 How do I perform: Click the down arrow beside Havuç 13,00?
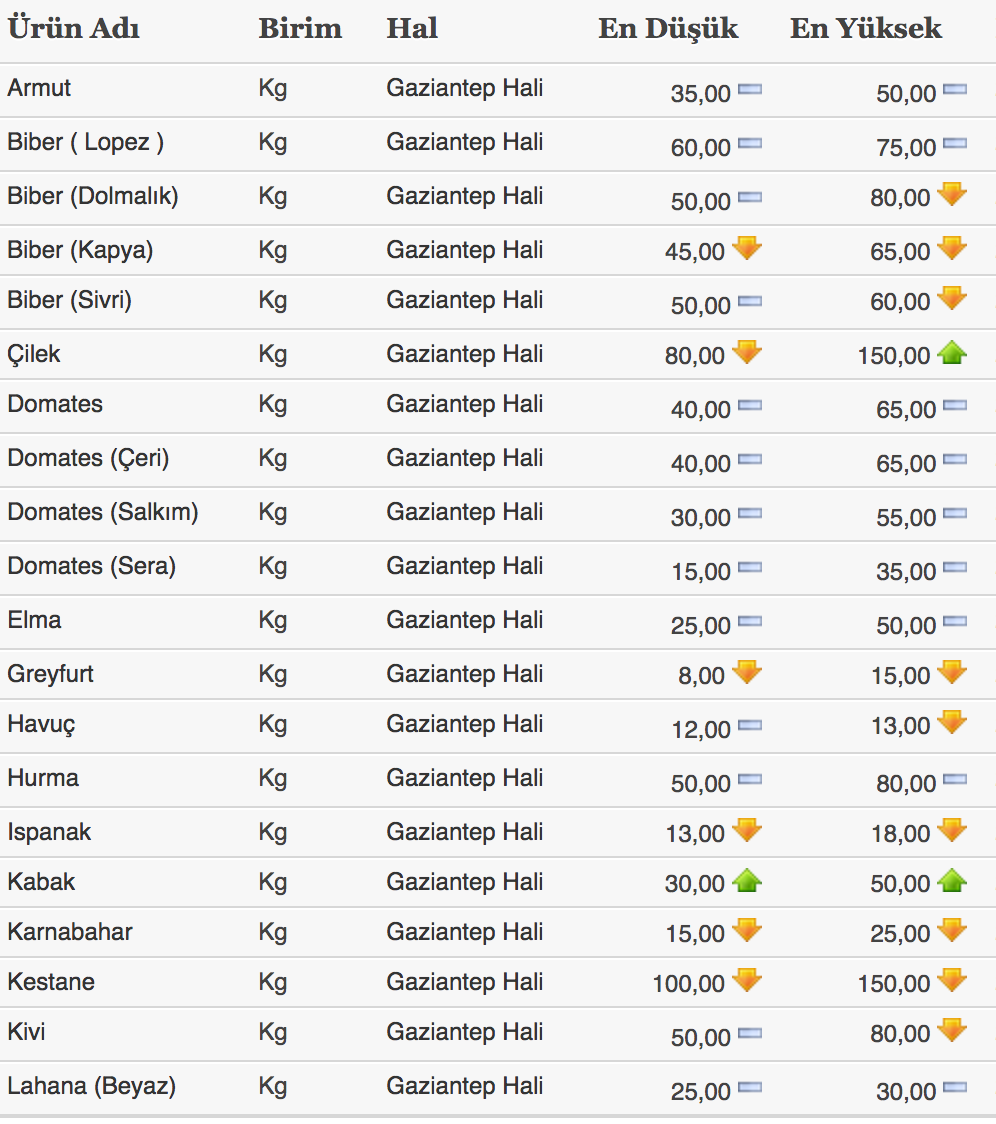point(952,722)
